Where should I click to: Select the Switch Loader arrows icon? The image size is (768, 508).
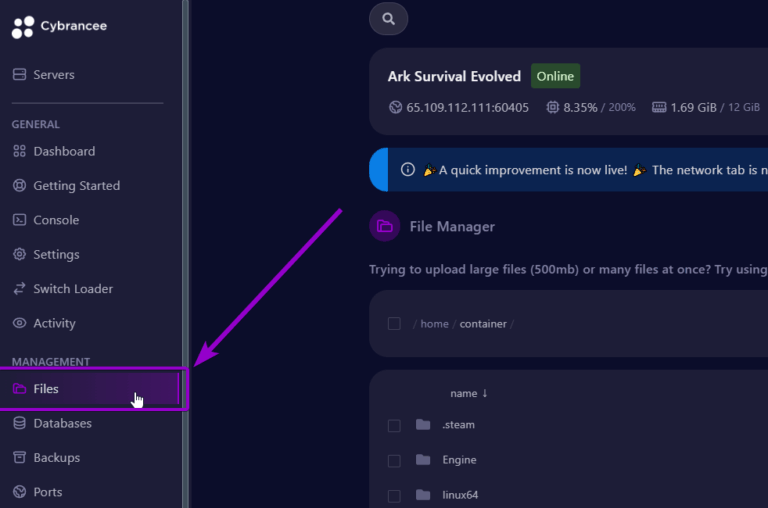[20, 289]
